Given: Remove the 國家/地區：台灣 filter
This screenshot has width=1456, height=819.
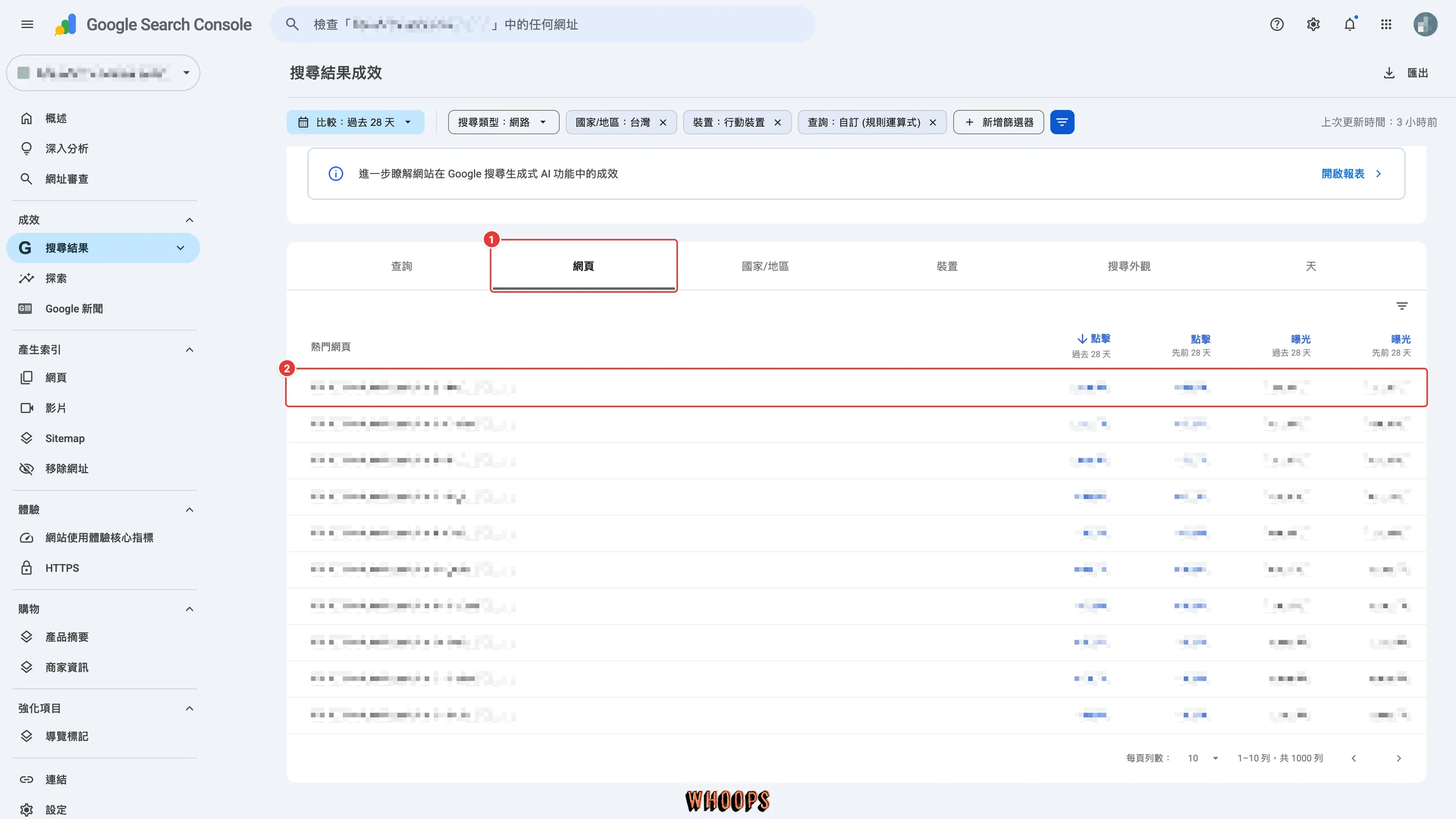Looking at the screenshot, I should point(663,122).
